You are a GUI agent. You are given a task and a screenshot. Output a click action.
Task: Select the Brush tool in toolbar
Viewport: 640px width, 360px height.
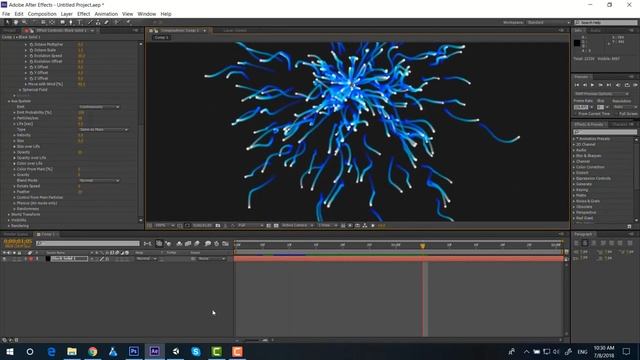click(90, 22)
